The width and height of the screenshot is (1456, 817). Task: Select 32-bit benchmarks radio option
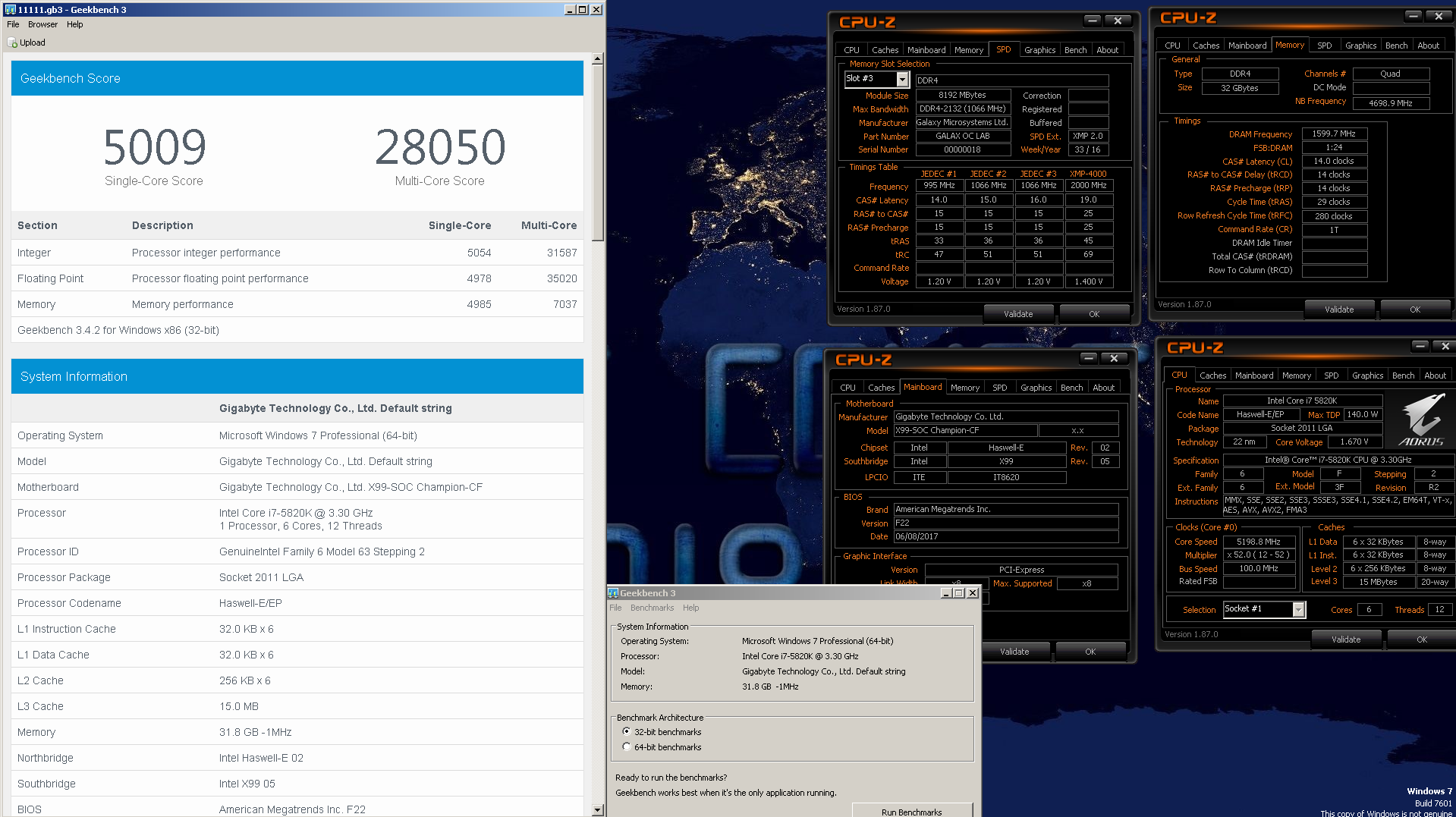point(627,732)
